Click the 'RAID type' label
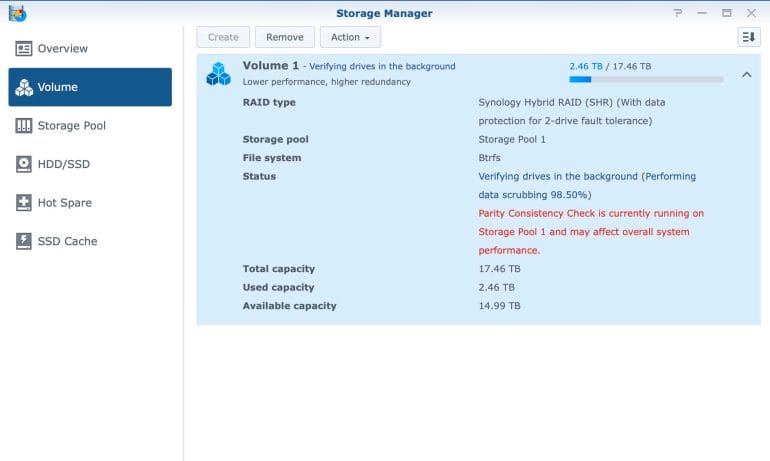Viewport: 770px width, 461px height. pyautogui.click(x=269, y=103)
